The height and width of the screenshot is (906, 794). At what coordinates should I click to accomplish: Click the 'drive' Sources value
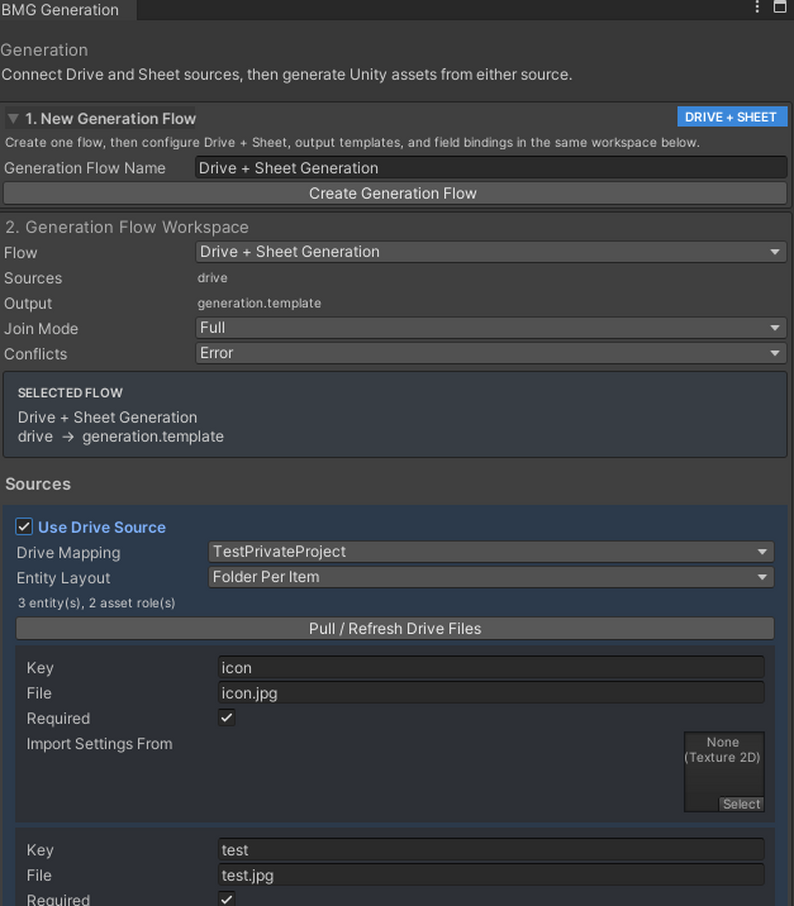point(212,277)
